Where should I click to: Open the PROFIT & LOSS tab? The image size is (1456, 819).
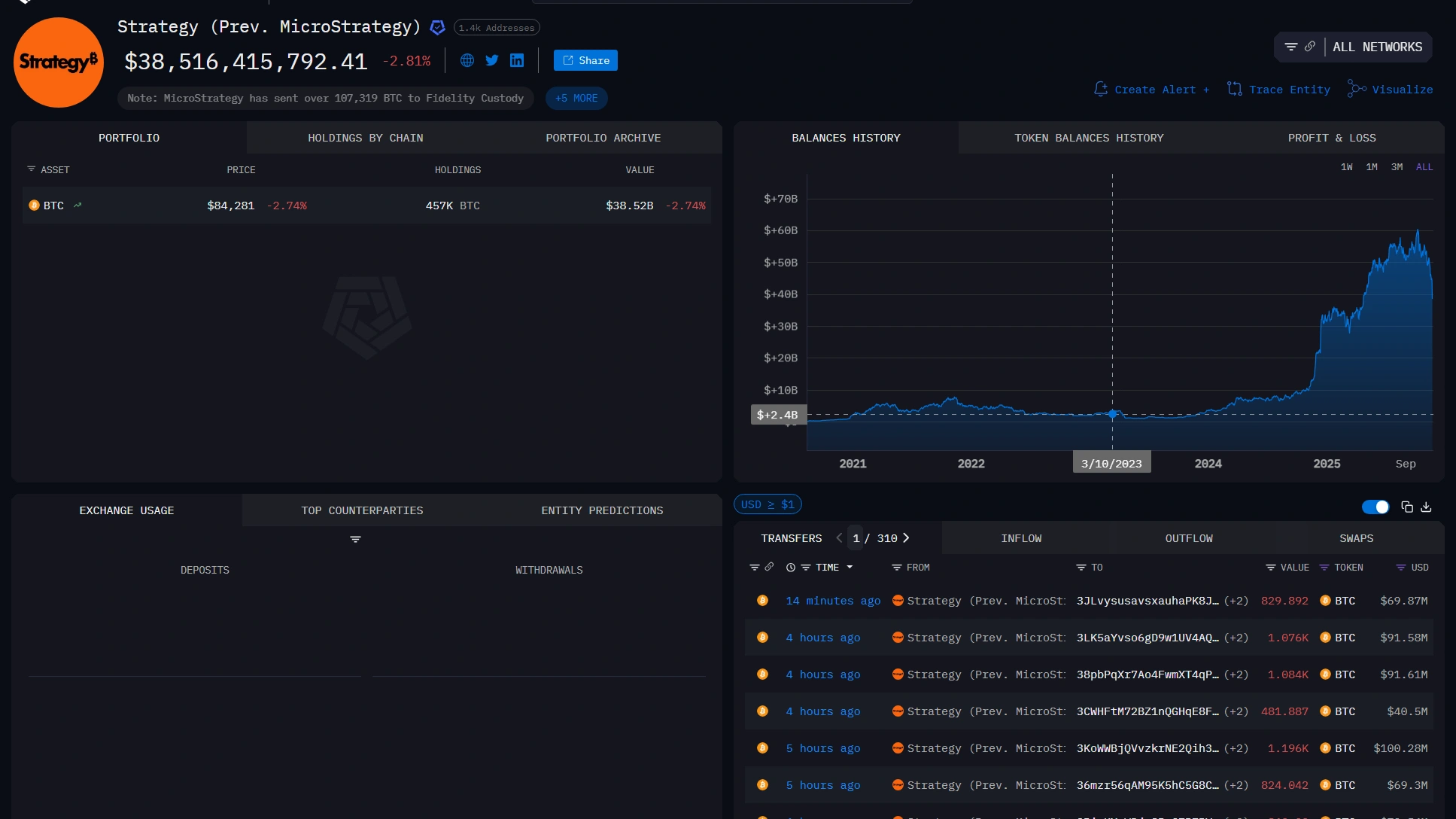(1331, 138)
